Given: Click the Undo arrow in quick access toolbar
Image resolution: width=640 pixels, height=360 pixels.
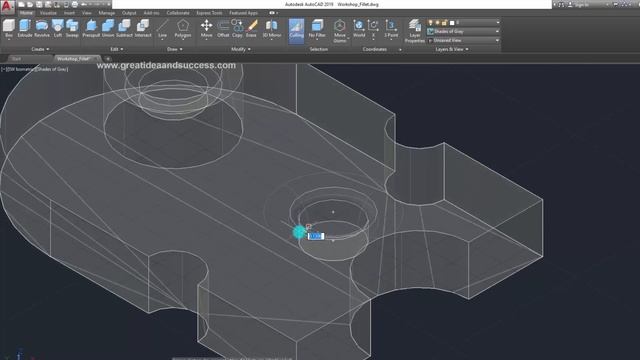Looking at the screenshot, I should (84, 4).
